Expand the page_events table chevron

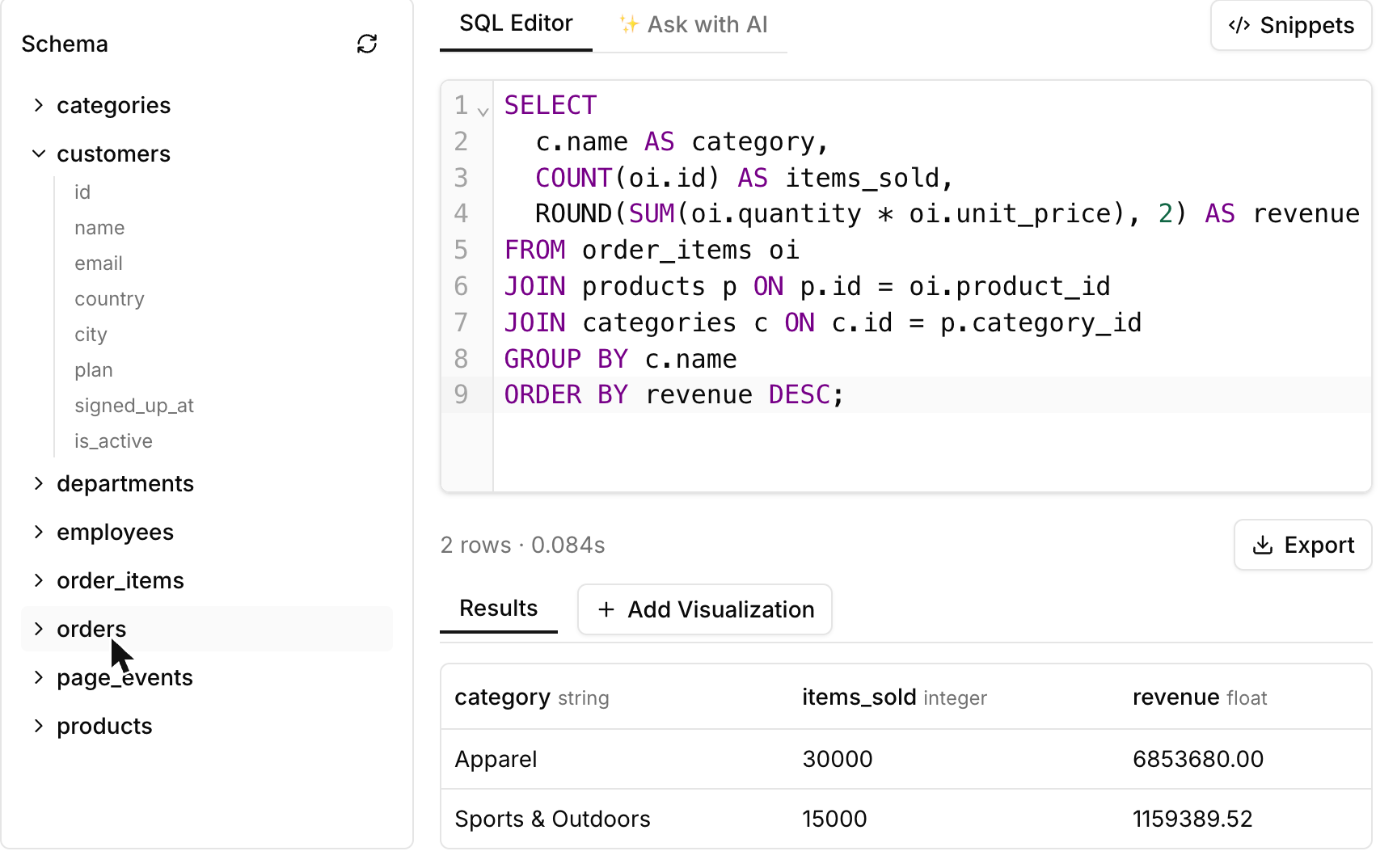tap(38, 677)
